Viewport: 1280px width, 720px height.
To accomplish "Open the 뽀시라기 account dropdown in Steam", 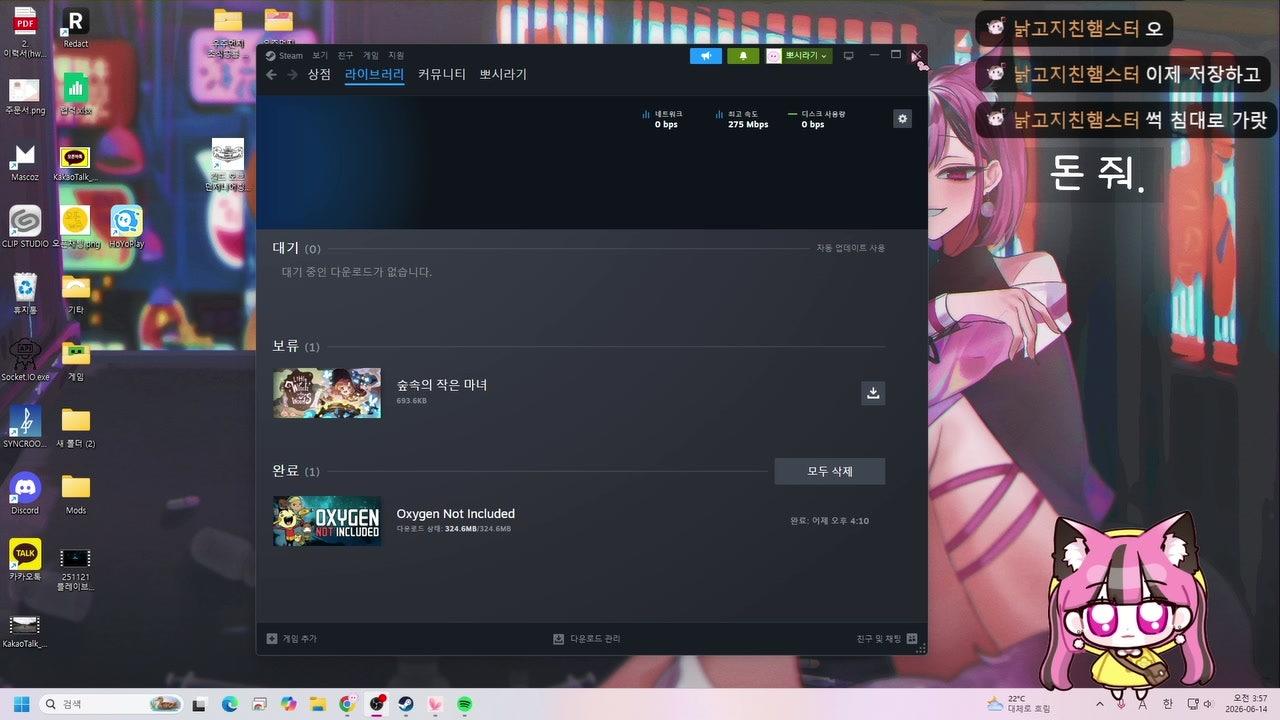I will (799, 56).
